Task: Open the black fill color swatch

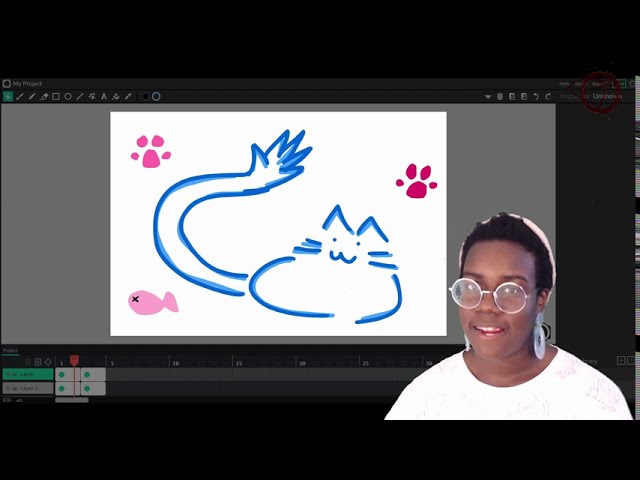Action: (145, 96)
